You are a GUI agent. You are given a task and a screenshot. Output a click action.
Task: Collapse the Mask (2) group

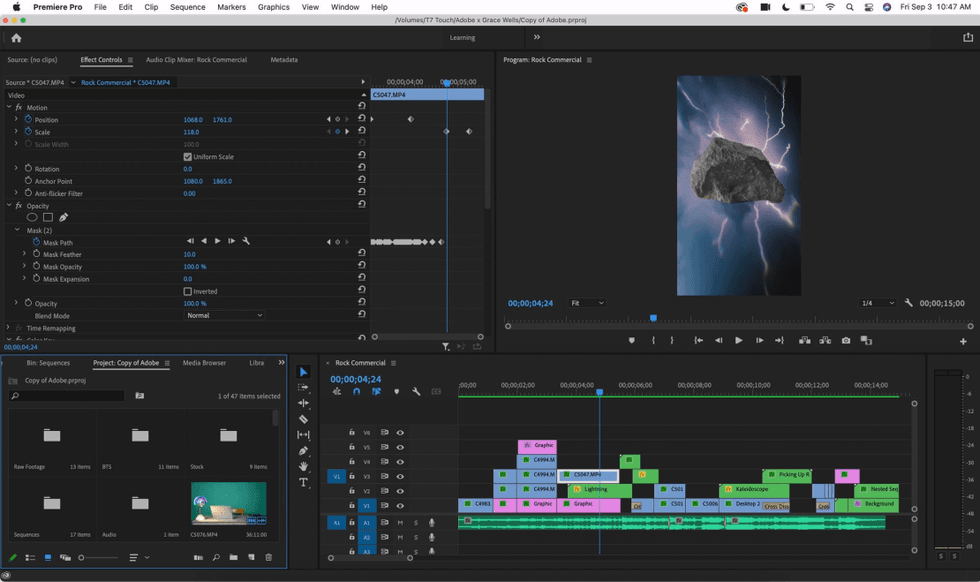(18, 230)
